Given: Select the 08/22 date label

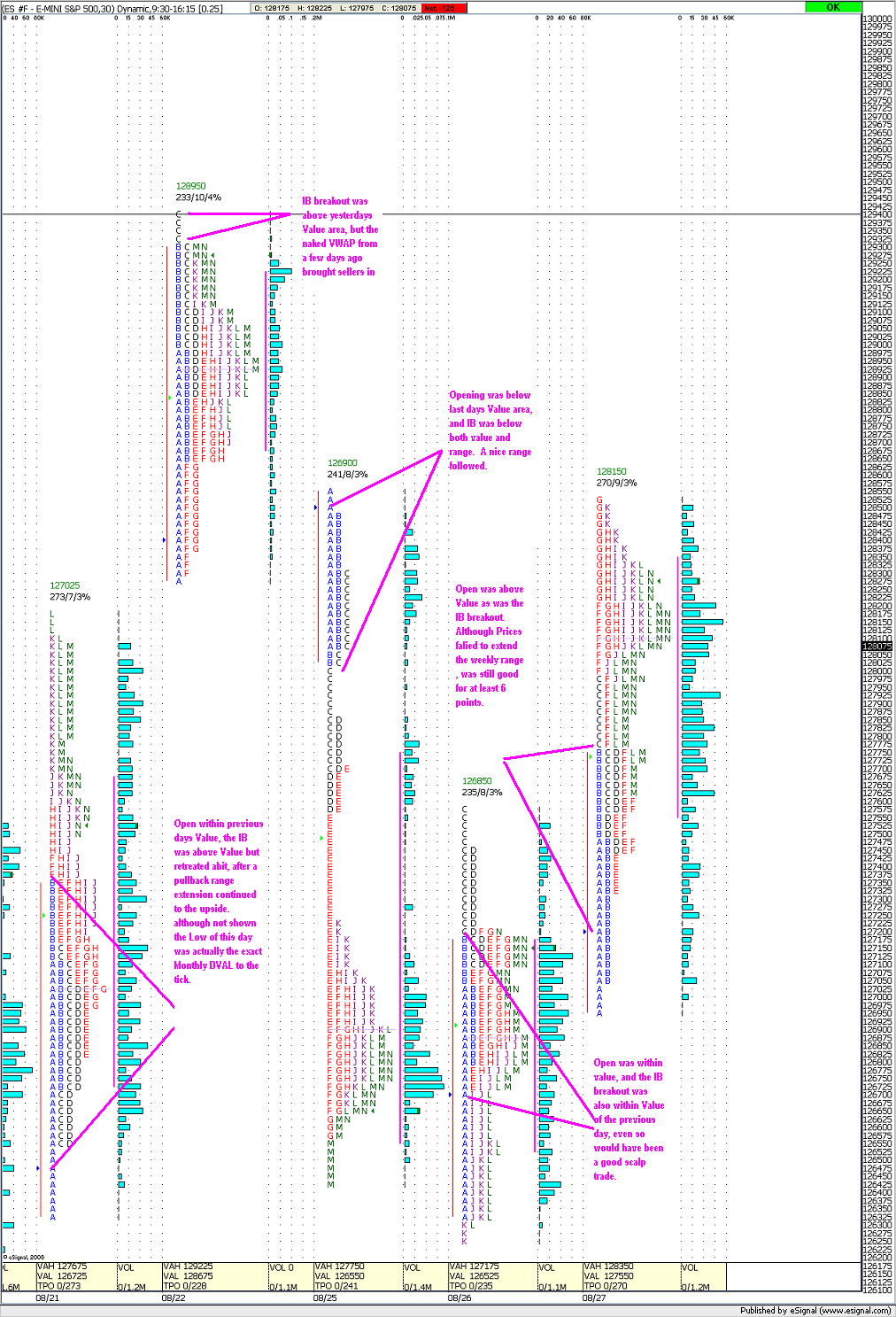Looking at the screenshot, I should (174, 1298).
